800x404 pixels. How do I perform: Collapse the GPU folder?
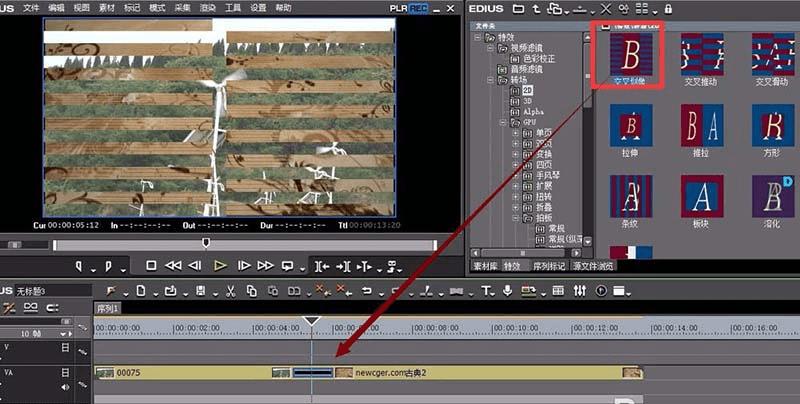(503, 122)
